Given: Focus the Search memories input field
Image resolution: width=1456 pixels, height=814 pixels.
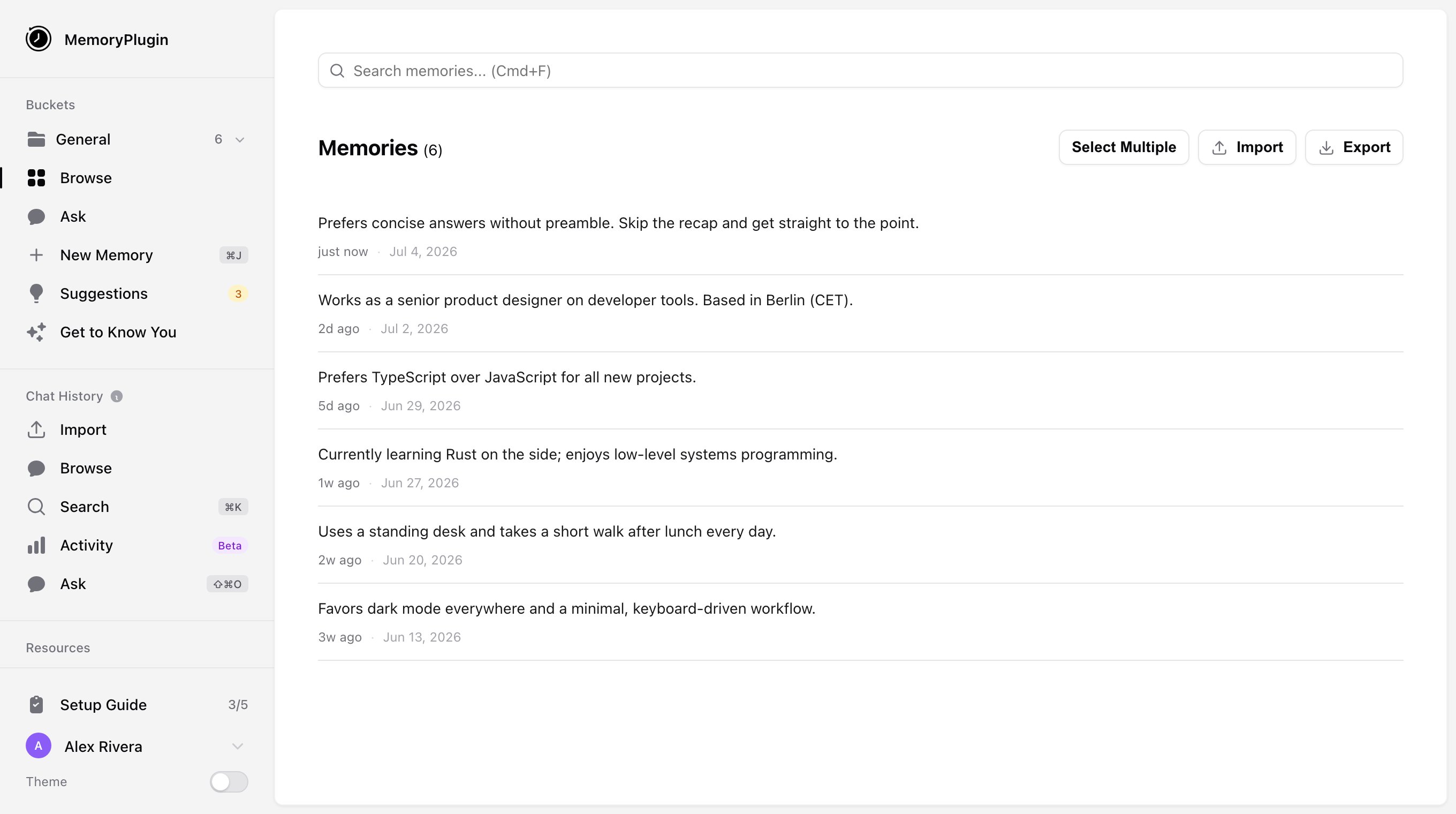Looking at the screenshot, I should pos(860,70).
